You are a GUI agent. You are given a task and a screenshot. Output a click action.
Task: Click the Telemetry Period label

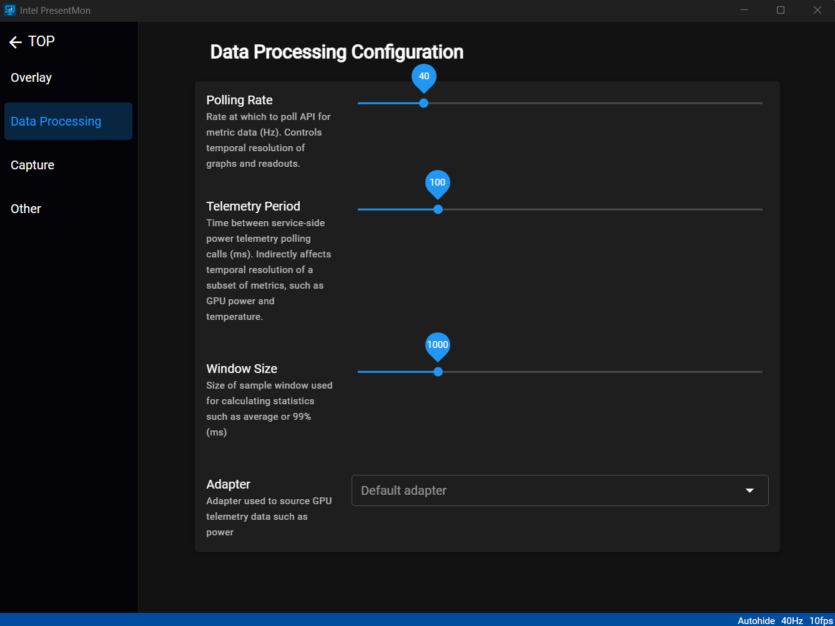(x=253, y=207)
